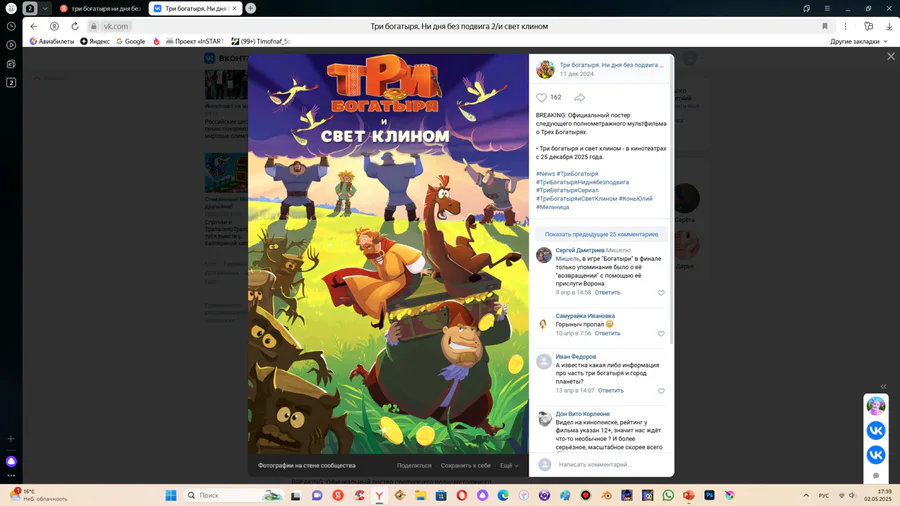
Task: Open the Проект «InSTART» bookmark
Action: point(195,41)
